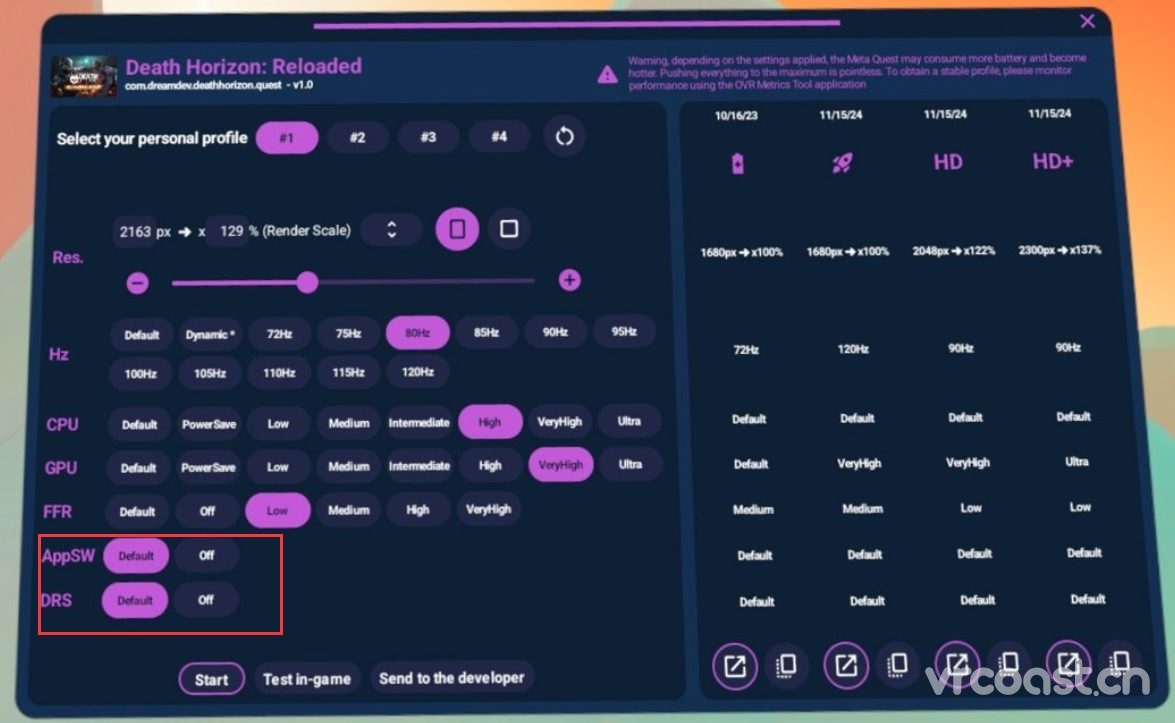Set CPU level to Ultra

coord(629,421)
